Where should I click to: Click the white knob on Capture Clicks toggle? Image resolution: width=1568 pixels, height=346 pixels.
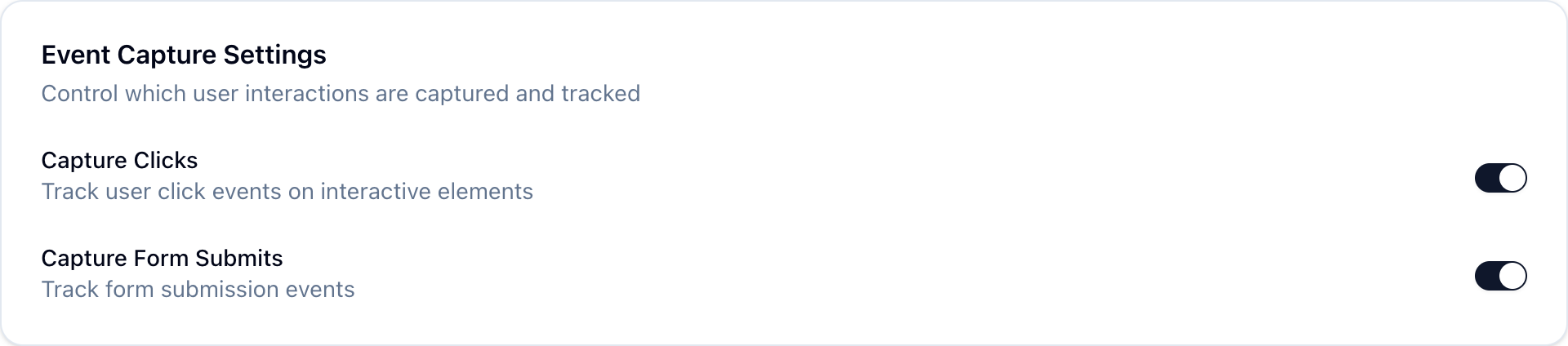[x=1512, y=178]
